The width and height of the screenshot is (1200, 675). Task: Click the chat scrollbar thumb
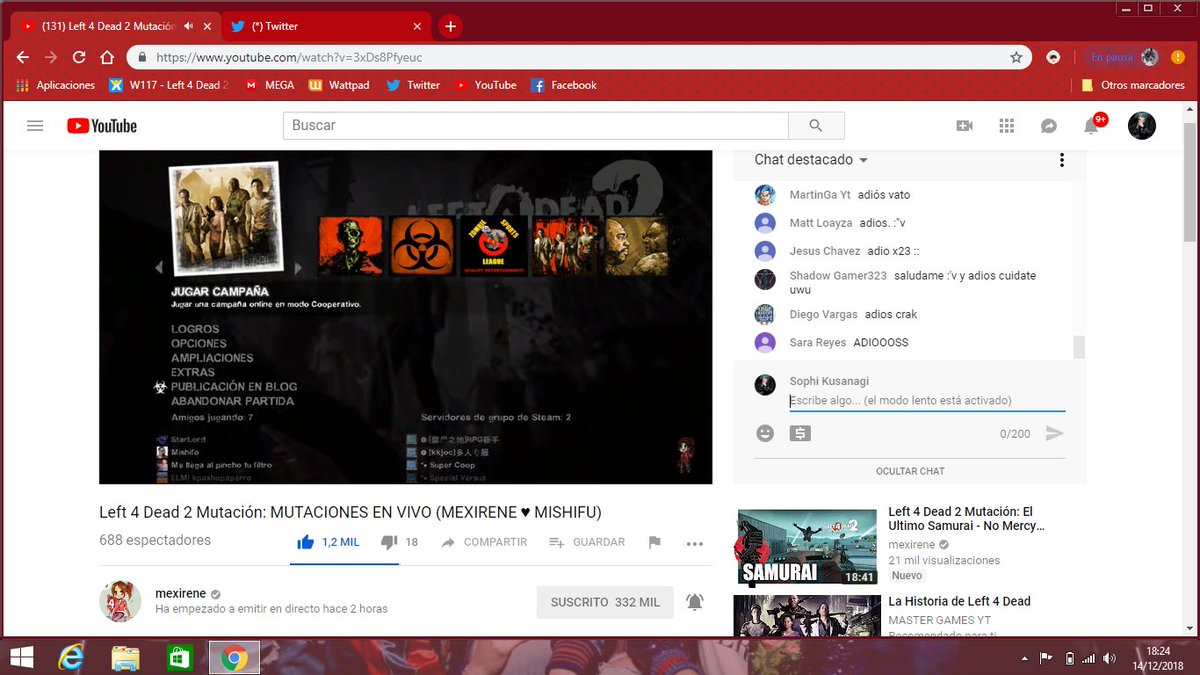1079,347
